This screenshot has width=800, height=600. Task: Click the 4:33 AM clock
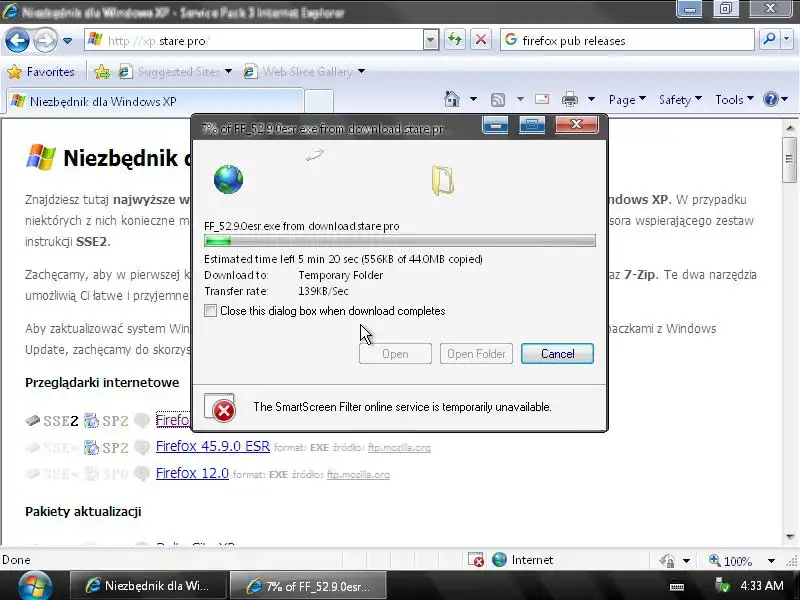762,585
